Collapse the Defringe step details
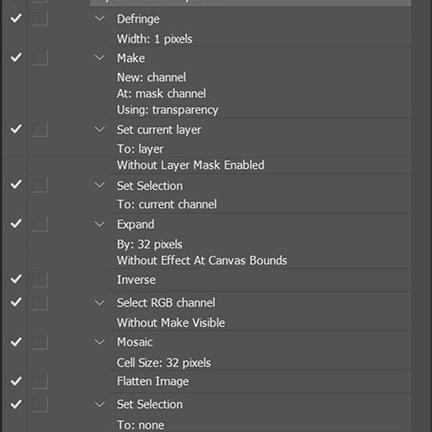Viewport: 432px width, 432px height. coord(99,19)
